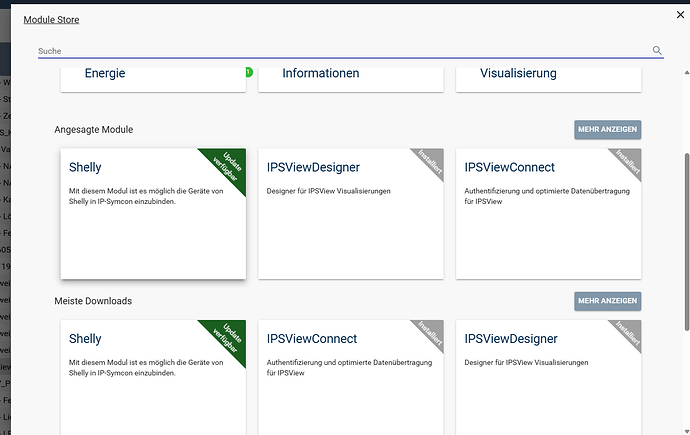Click the Angesagte Module heading
The image size is (690, 435).
[x=94, y=130]
